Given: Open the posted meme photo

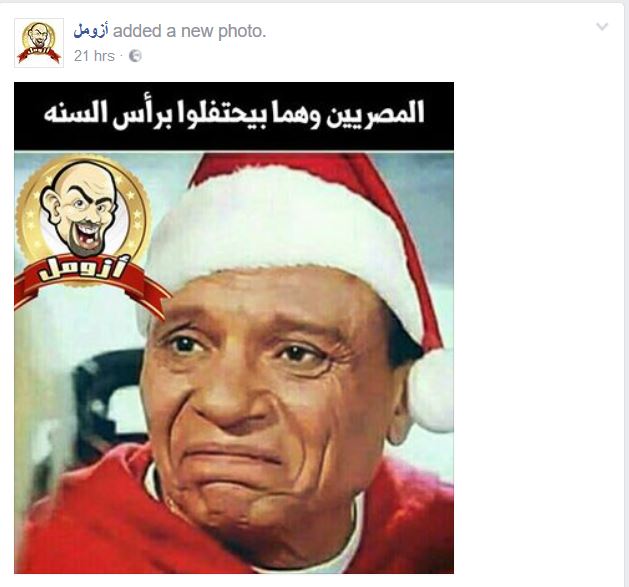Looking at the screenshot, I should (234, 328).
